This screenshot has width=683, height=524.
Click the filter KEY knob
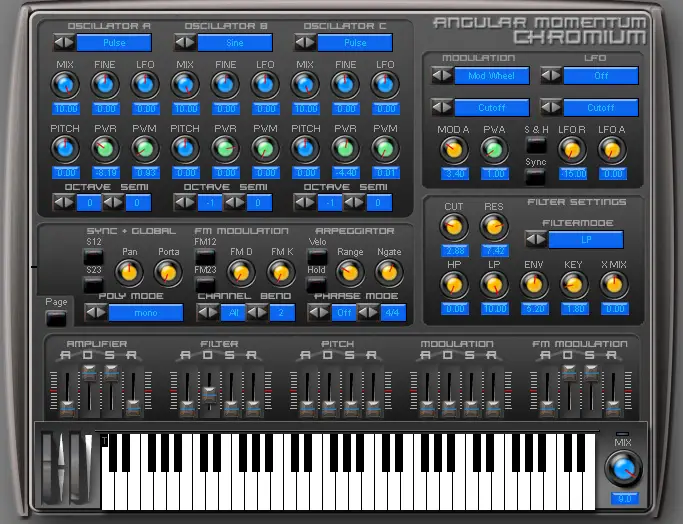pyautogui.click(x=574, y=285)
